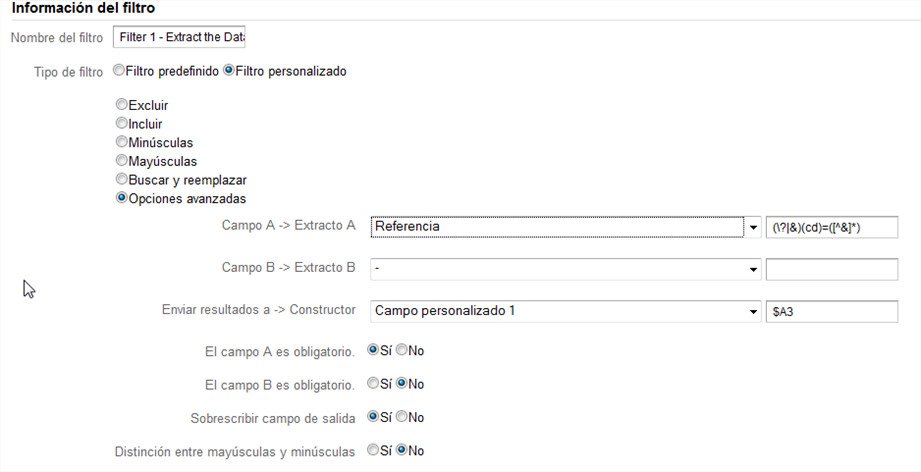The height and width of the screenshot is (472, 921).
Task: Open the Campo A Referencia dropdown
Action: click(566, 227)
